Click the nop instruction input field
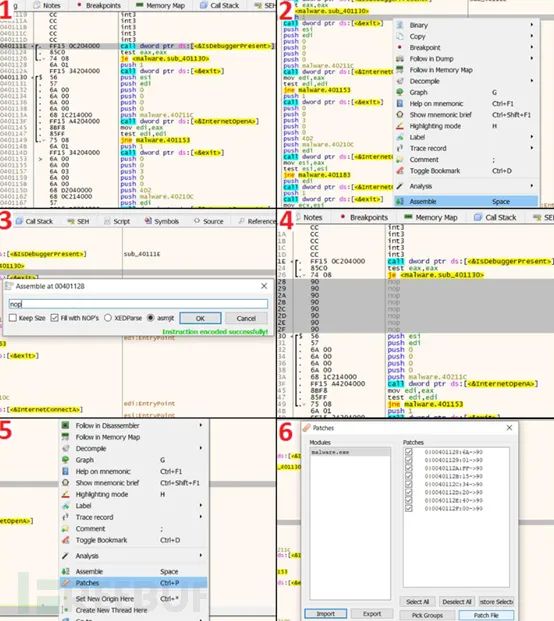Viewport: 554px width, 621px height. click(138, 304)
